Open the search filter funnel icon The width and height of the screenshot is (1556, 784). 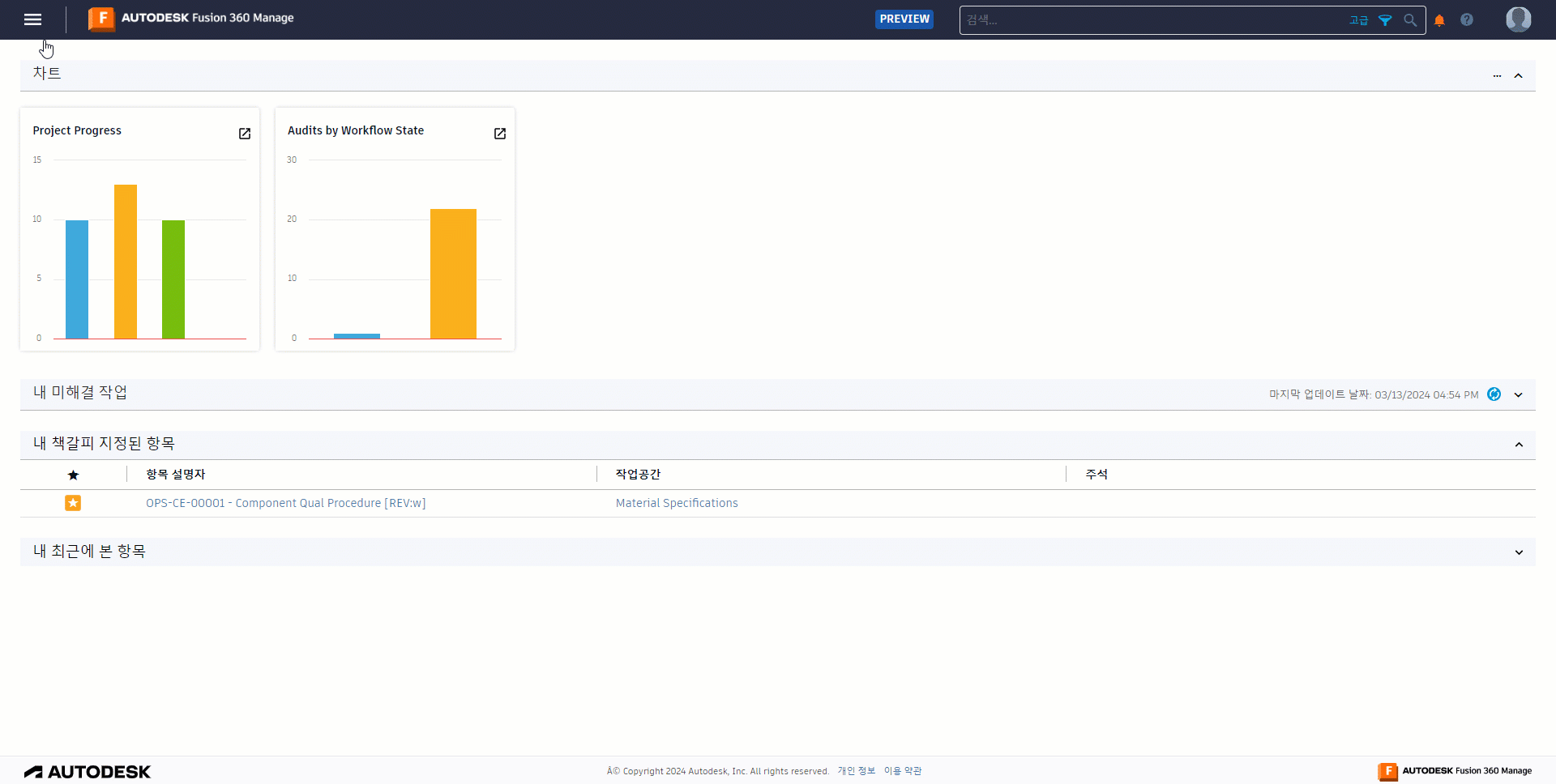click(x=1385, y=20)
